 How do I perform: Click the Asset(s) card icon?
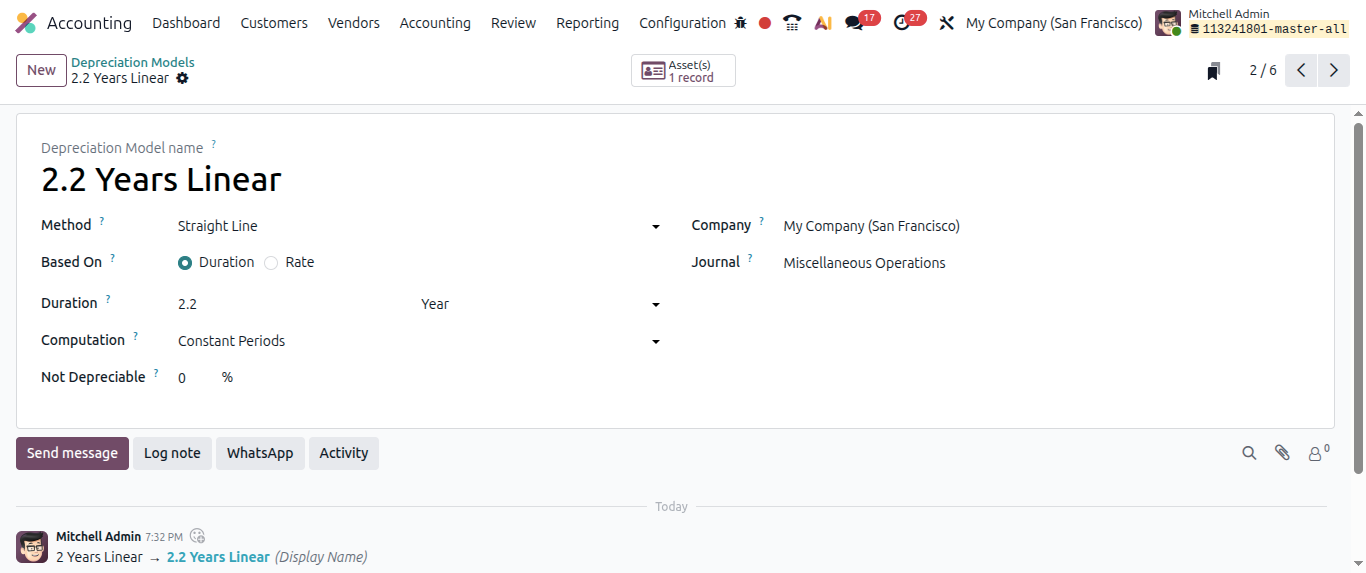[653, 71]
